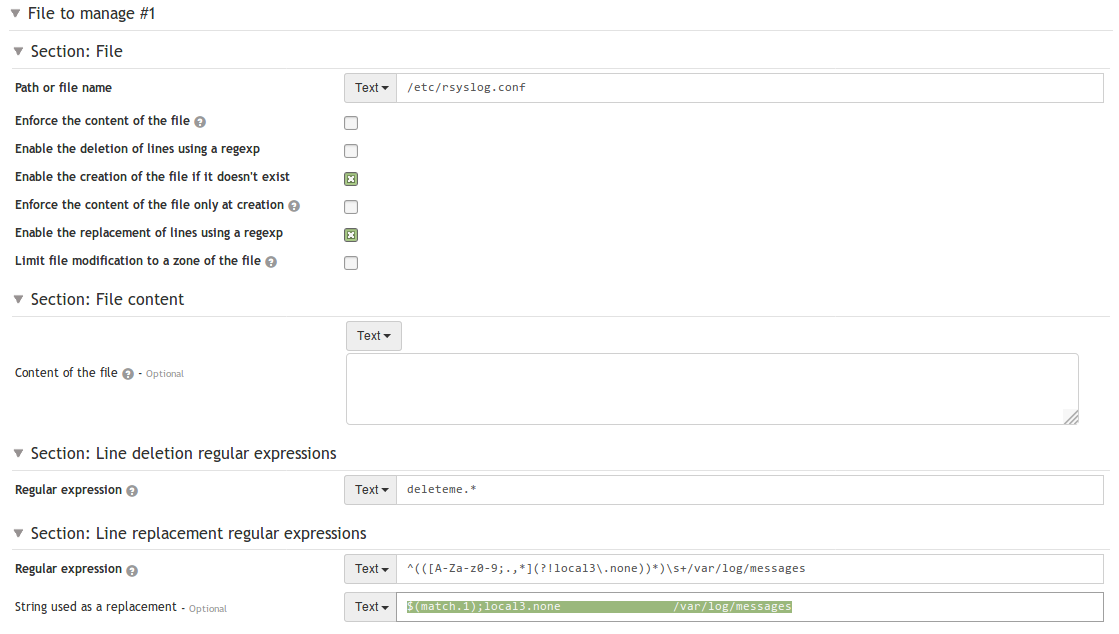The width and height of the screenshot is (1119, 634).
Task: Tick the Limit file modification to a zone checkbox
Action: [351, 263]
